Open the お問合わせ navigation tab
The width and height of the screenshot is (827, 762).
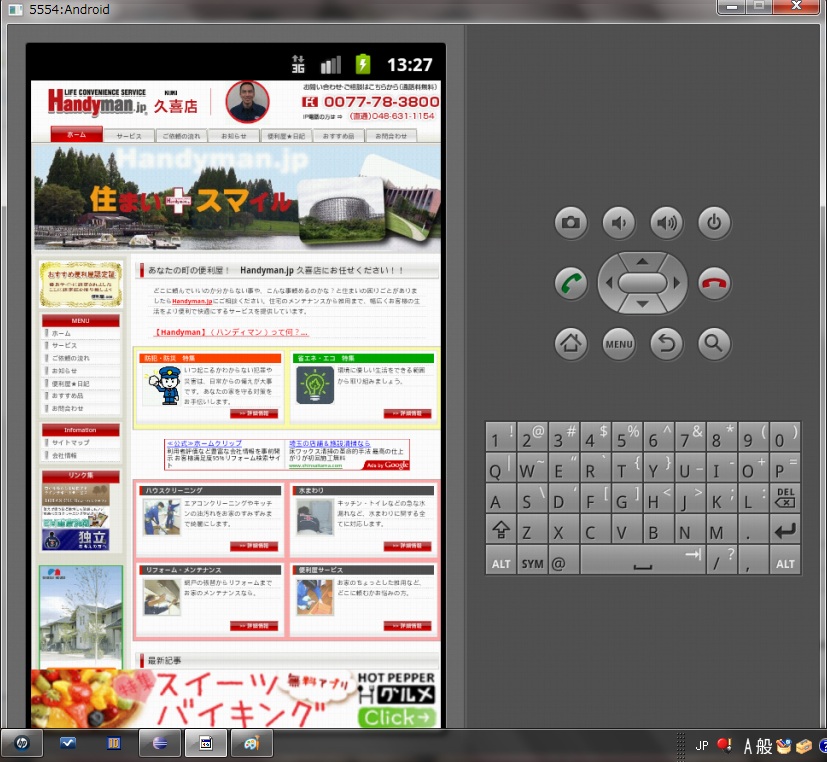[391, 136]
